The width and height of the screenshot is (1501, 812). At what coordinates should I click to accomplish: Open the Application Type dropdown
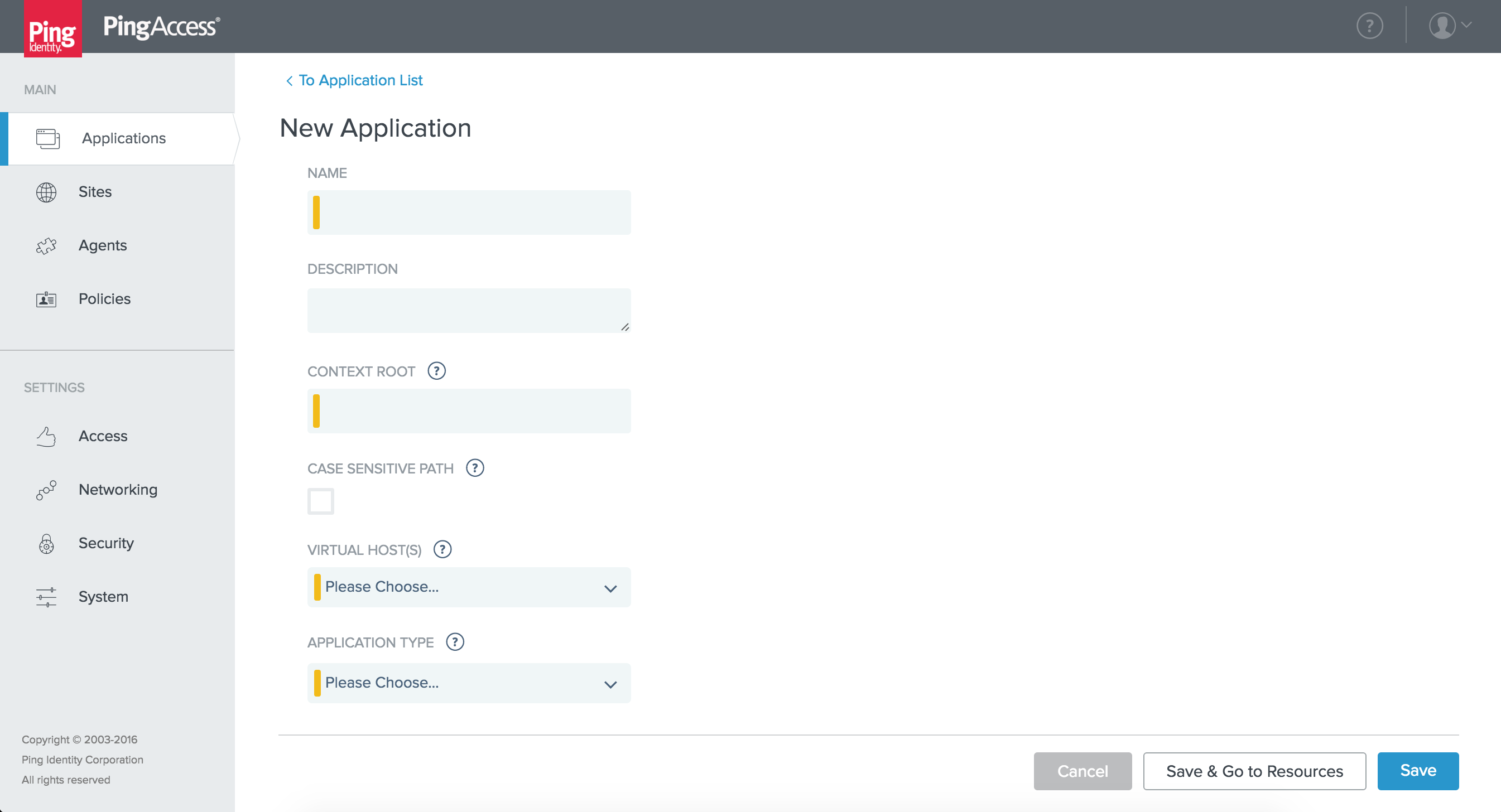[469, 683]
